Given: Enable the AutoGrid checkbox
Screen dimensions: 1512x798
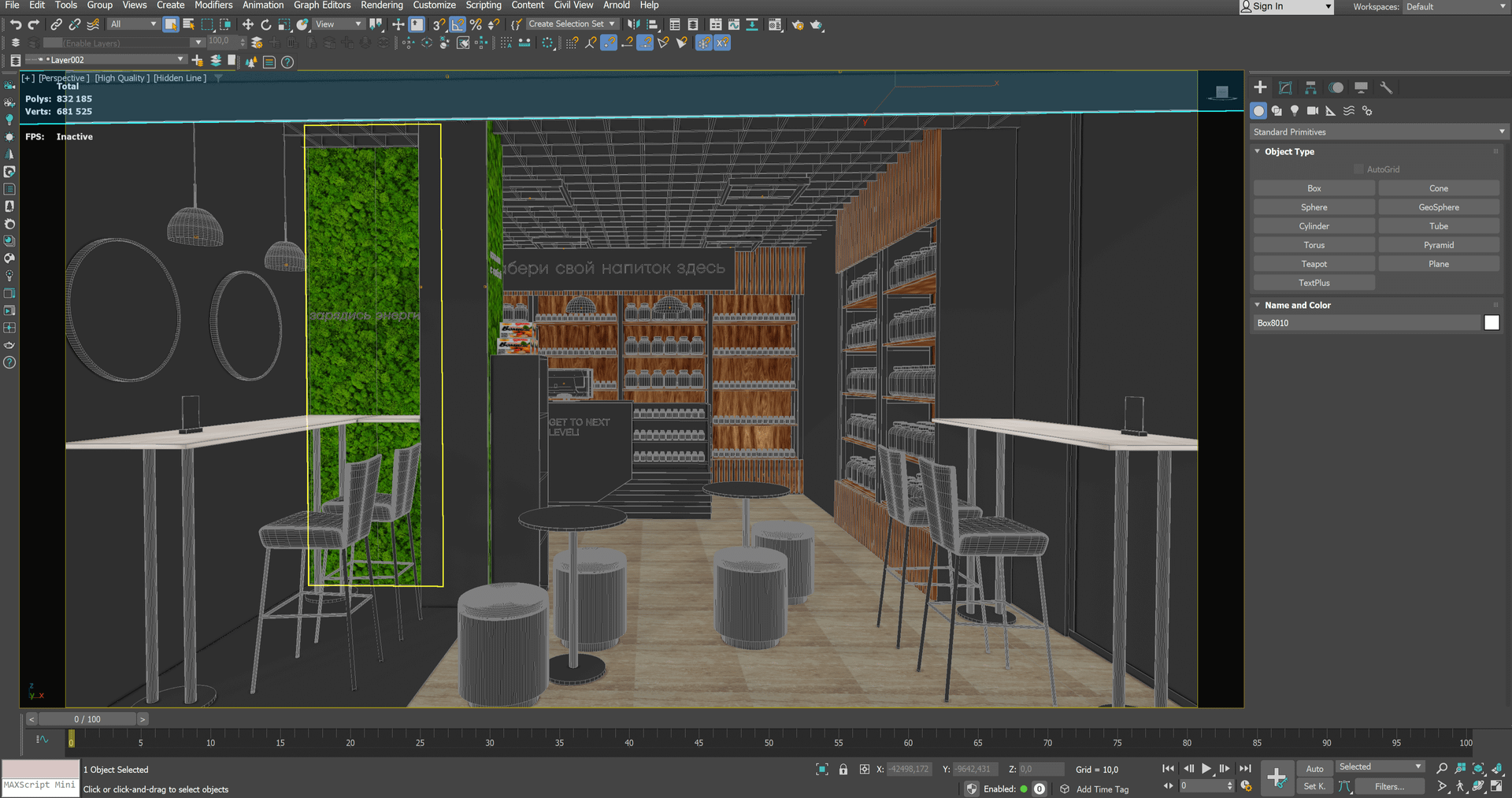Looking at the screenshot, I should click(x=1358, y=169).
